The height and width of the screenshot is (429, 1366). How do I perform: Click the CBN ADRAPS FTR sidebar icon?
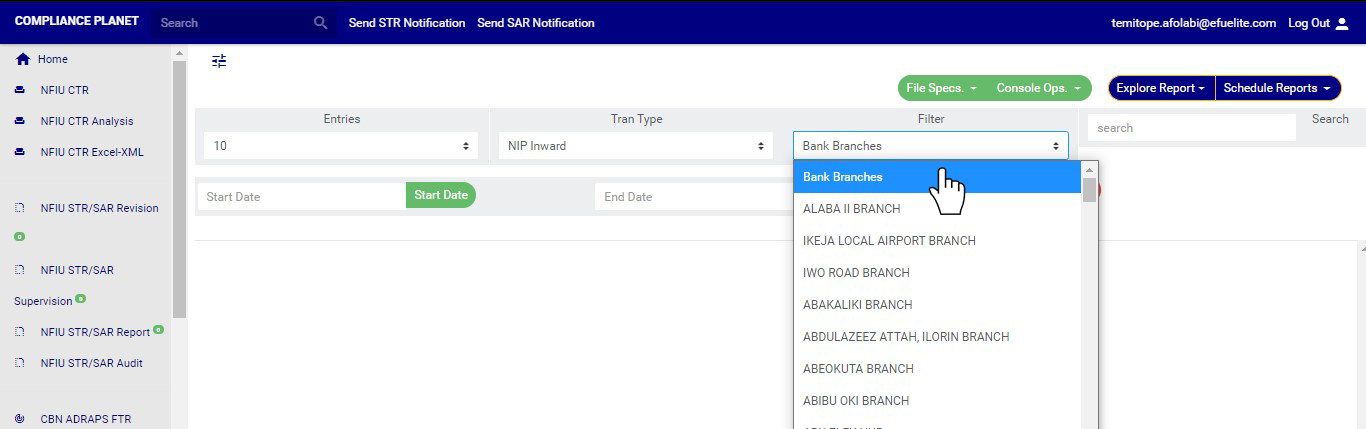point(19,419)
